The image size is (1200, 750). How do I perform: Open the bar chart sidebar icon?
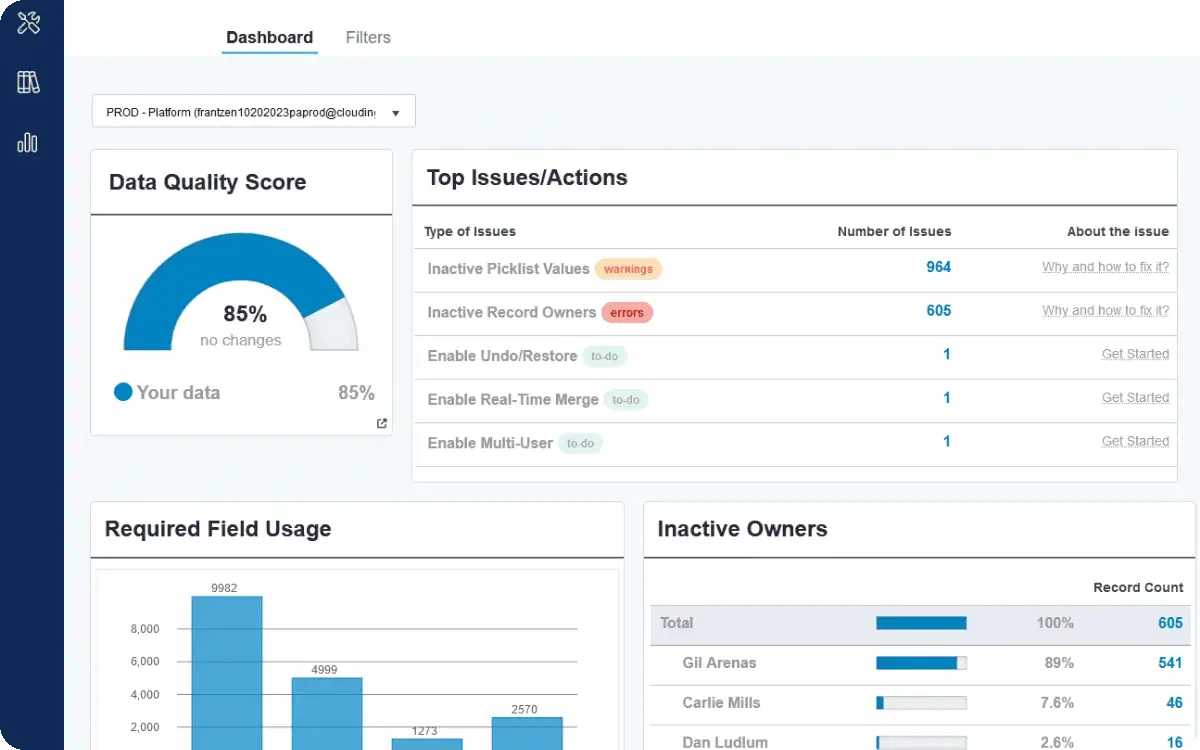[x=28, y=143]
